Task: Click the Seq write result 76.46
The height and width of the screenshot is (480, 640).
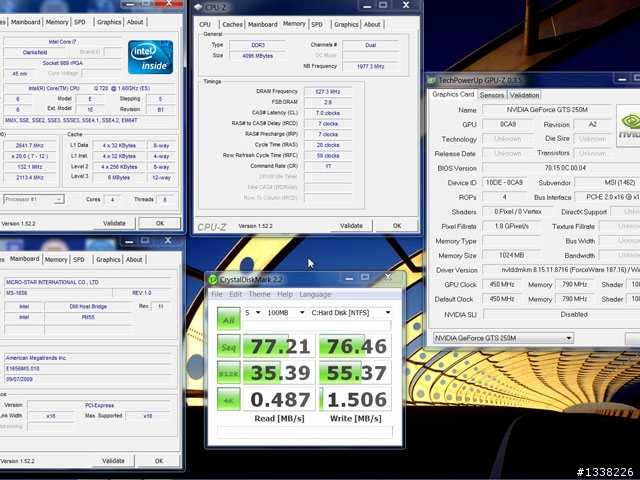Action: coord(356,346)
